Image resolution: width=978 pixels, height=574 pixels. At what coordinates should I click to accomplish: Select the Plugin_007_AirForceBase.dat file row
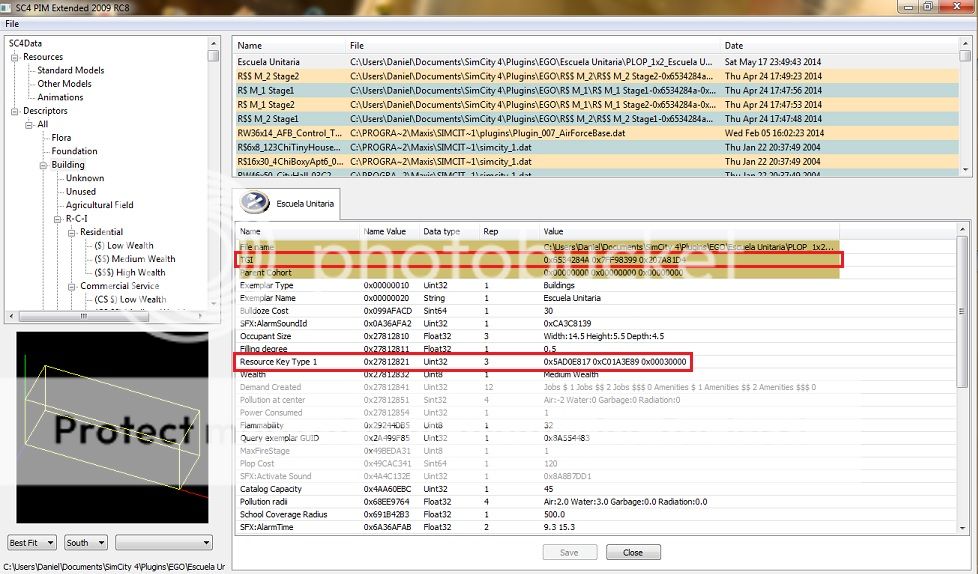(487, 132)
